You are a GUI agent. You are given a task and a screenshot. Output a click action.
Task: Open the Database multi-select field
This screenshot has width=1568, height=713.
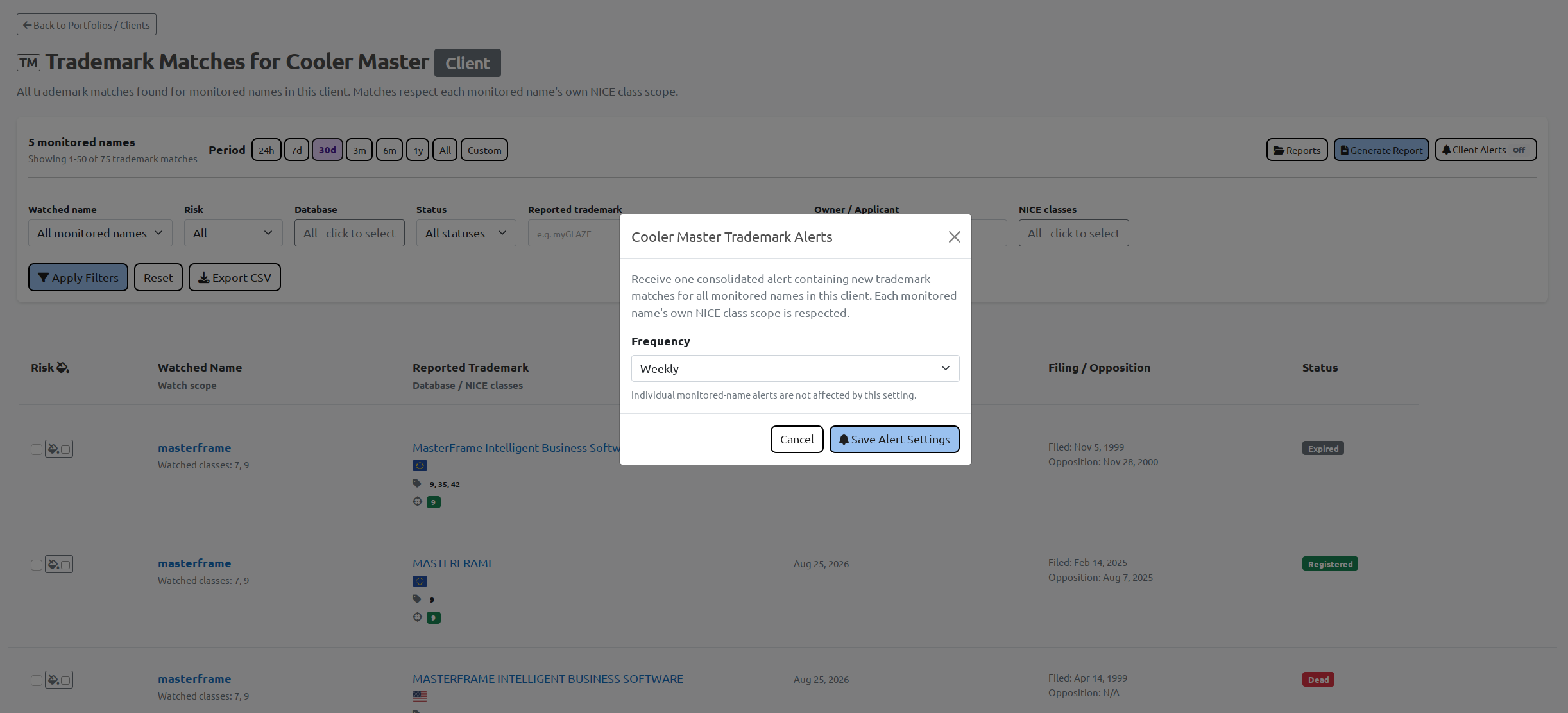click(350, 234)
